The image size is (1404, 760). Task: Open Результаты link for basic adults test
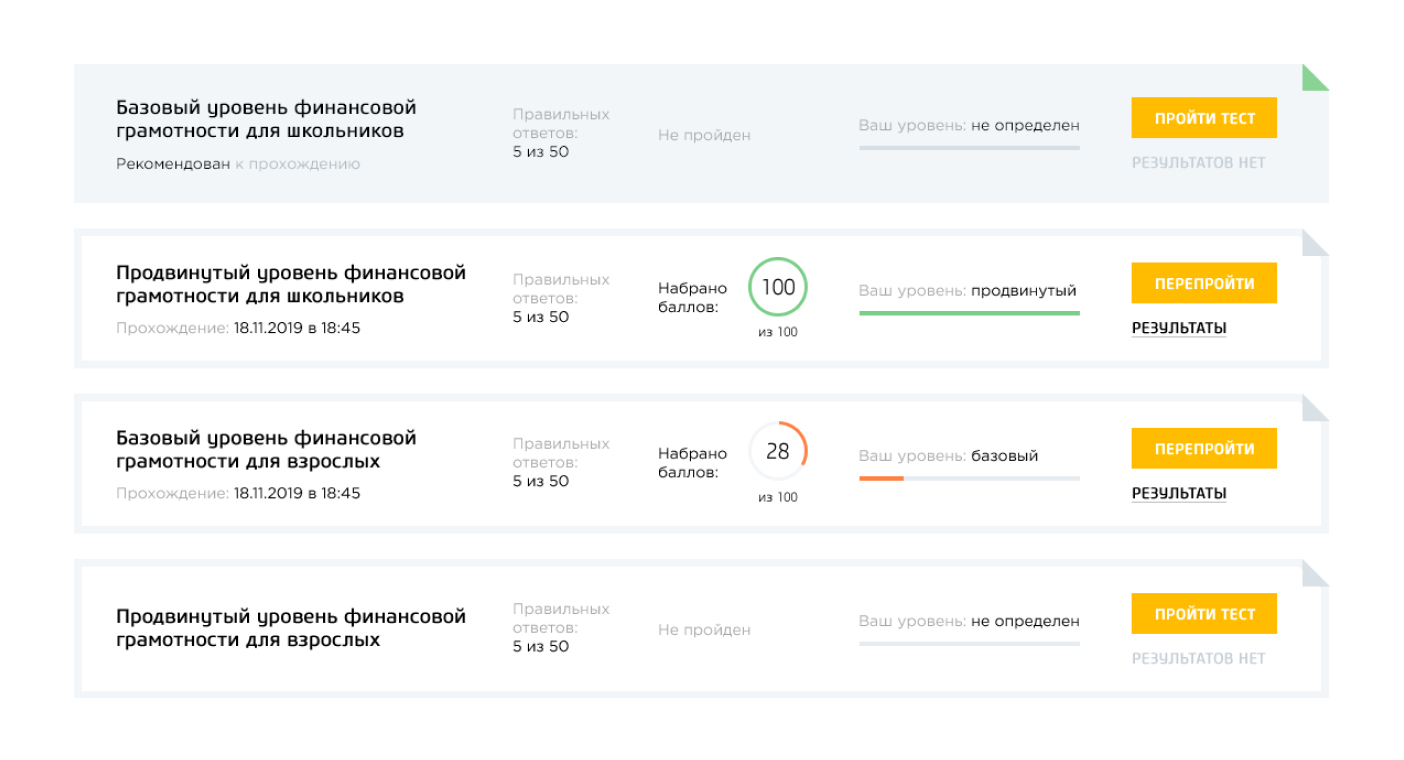[1179, 493]
